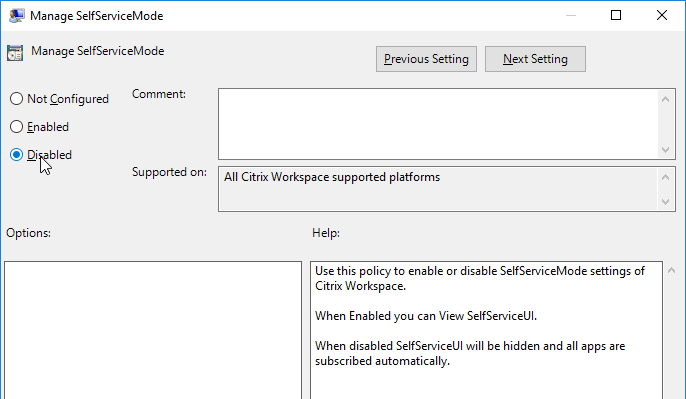Click the Comment box scroll down arrow
686x399 pixels.
click(x=665, y=150)
